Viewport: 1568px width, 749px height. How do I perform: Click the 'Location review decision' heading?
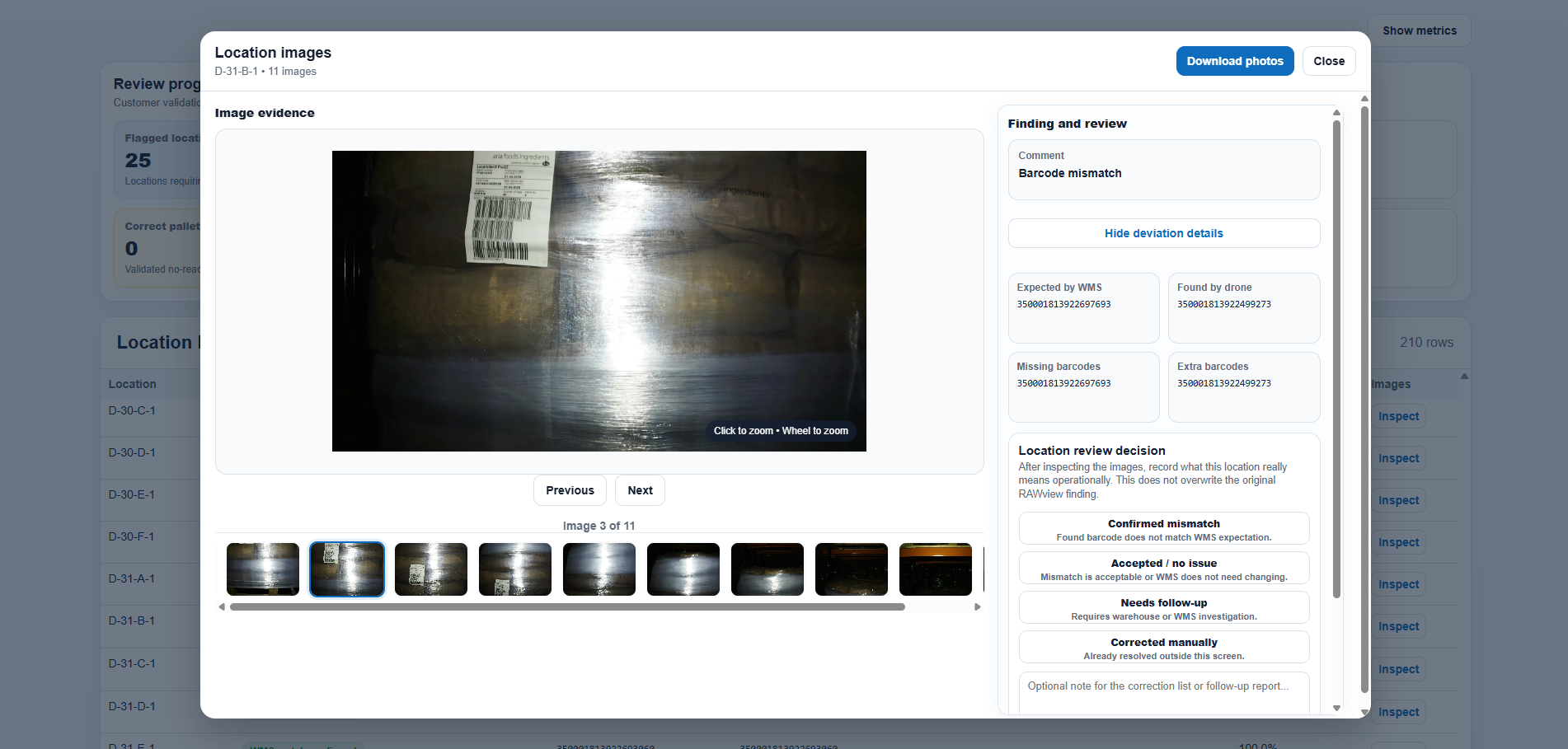1091,451
